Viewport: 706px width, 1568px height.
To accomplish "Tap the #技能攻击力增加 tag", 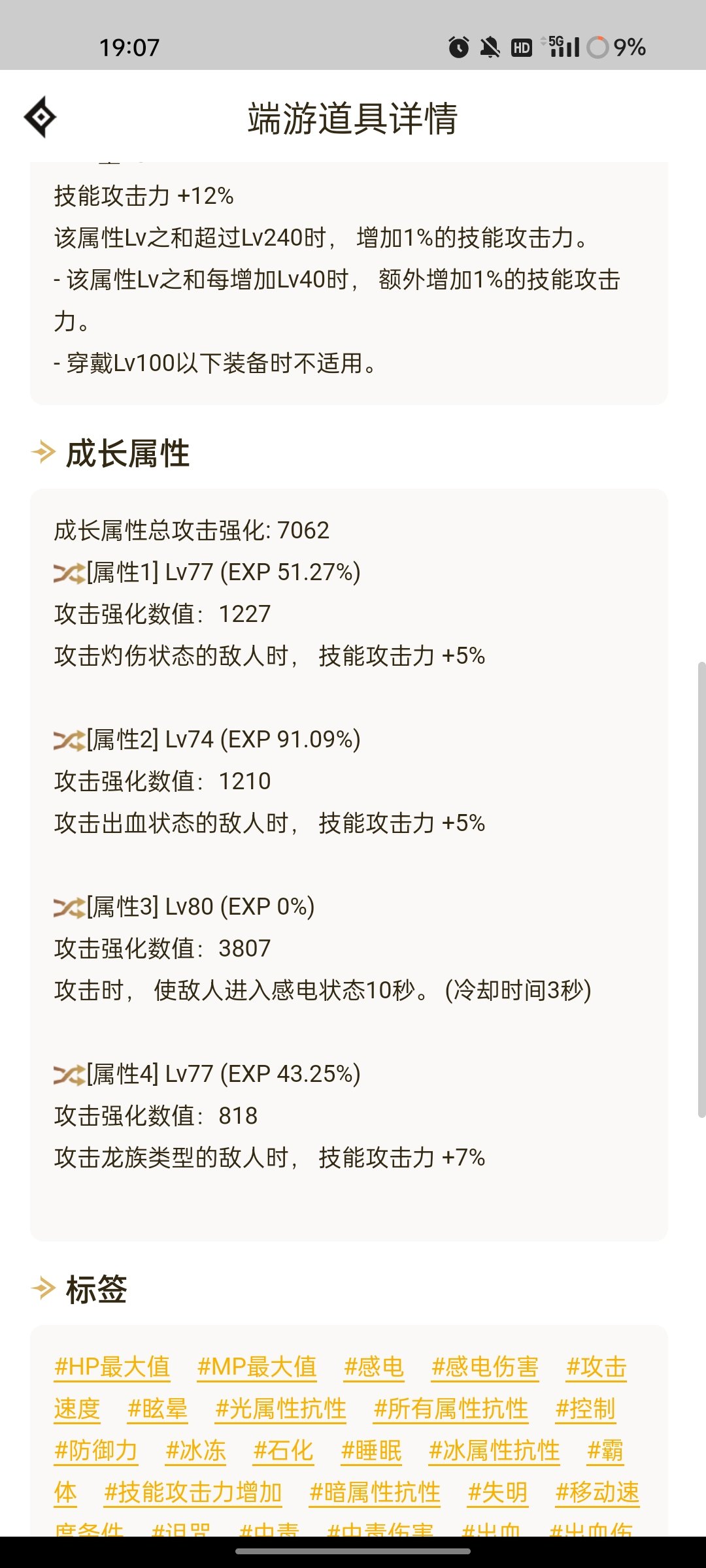I will [x=193, y=1492].
